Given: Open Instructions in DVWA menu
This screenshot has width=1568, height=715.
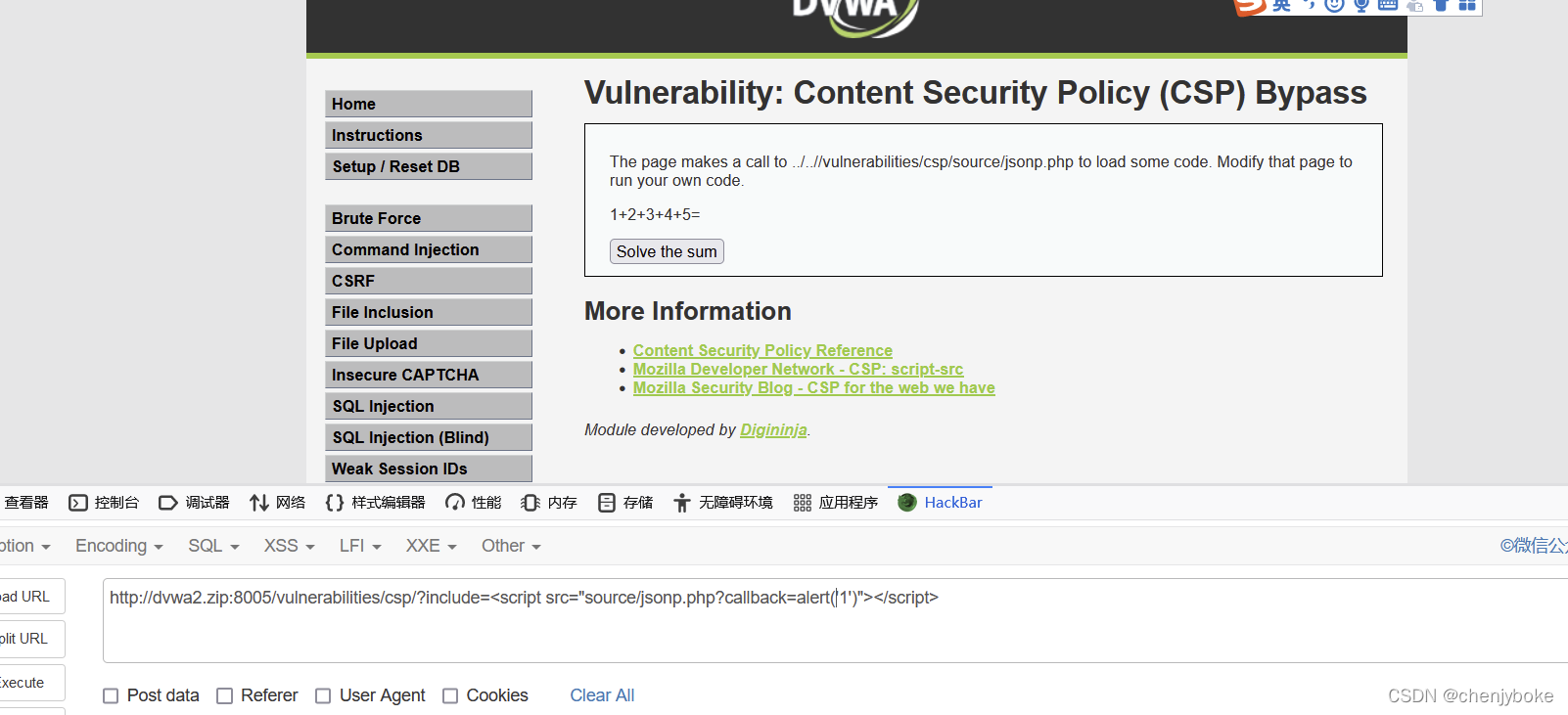Looking at the screenshot, I should coord(429,135).
